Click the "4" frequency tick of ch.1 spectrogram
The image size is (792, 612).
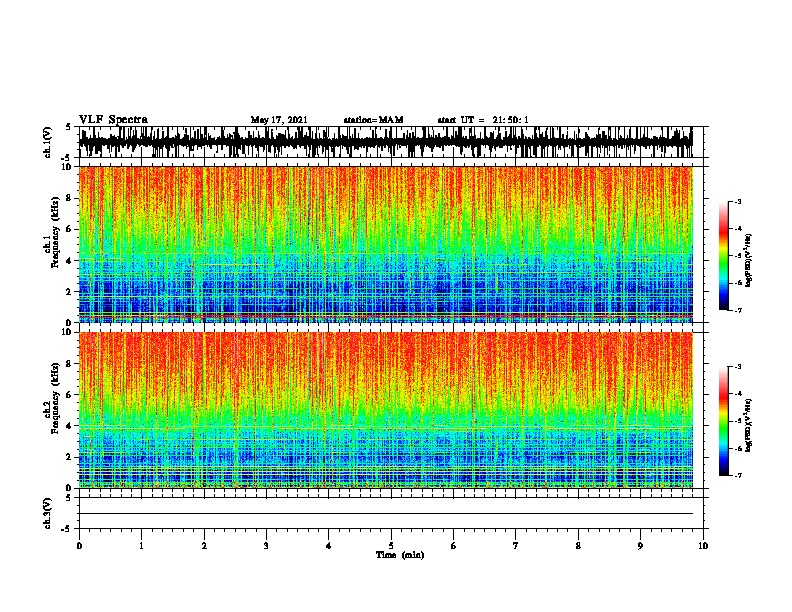point(70,260)
